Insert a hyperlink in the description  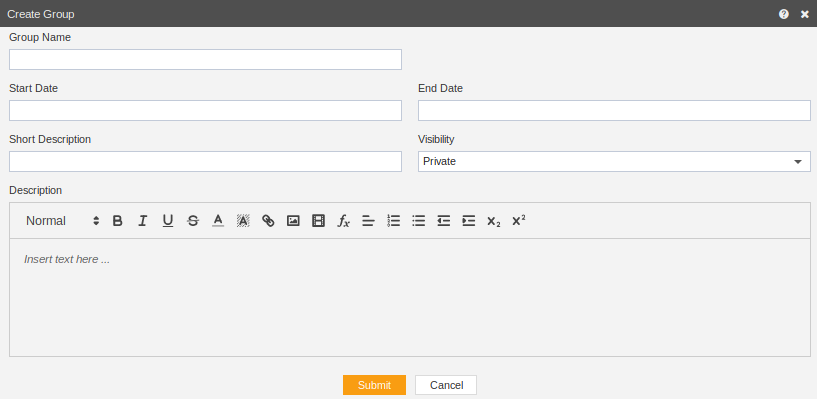[x=268, y=221]
